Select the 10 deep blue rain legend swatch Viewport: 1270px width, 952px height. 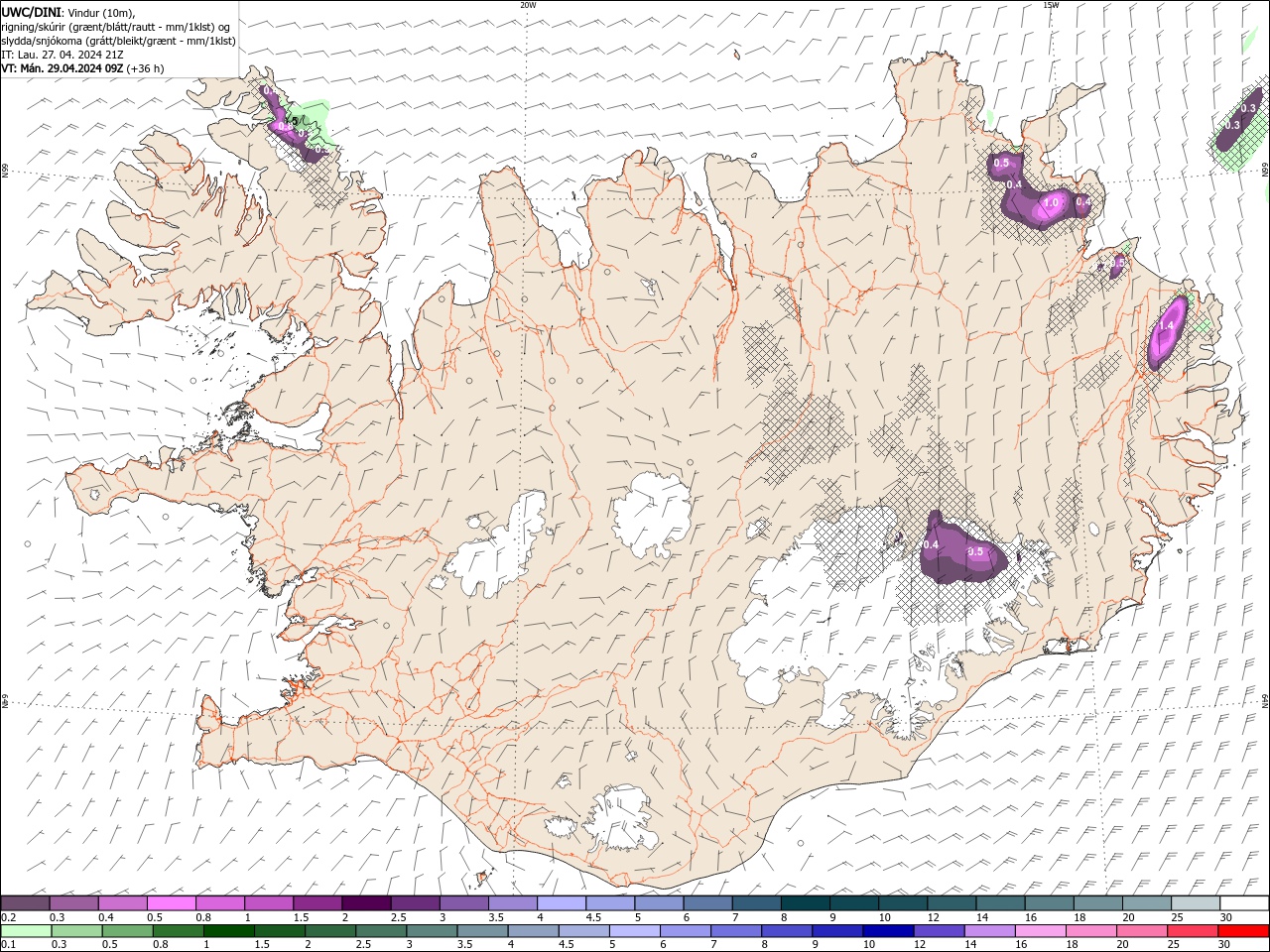coord(888,931)
